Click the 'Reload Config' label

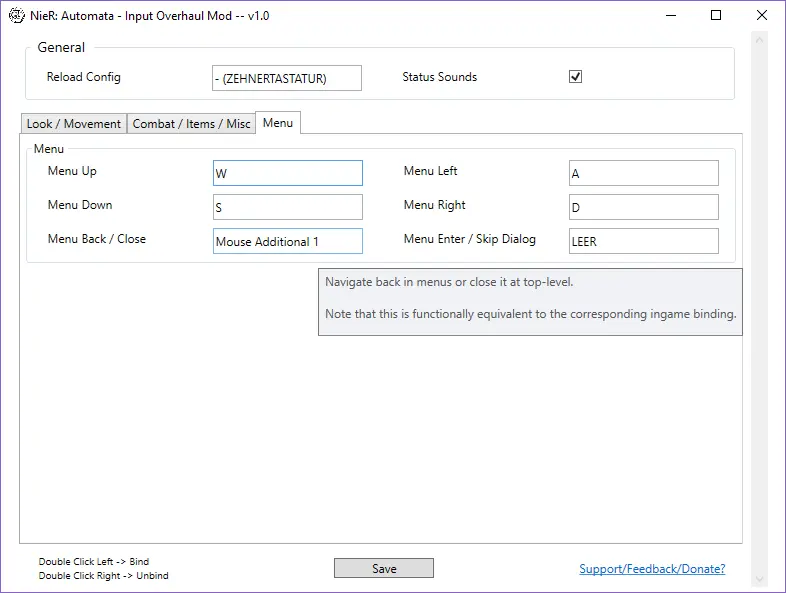click(x=84, y=77)
